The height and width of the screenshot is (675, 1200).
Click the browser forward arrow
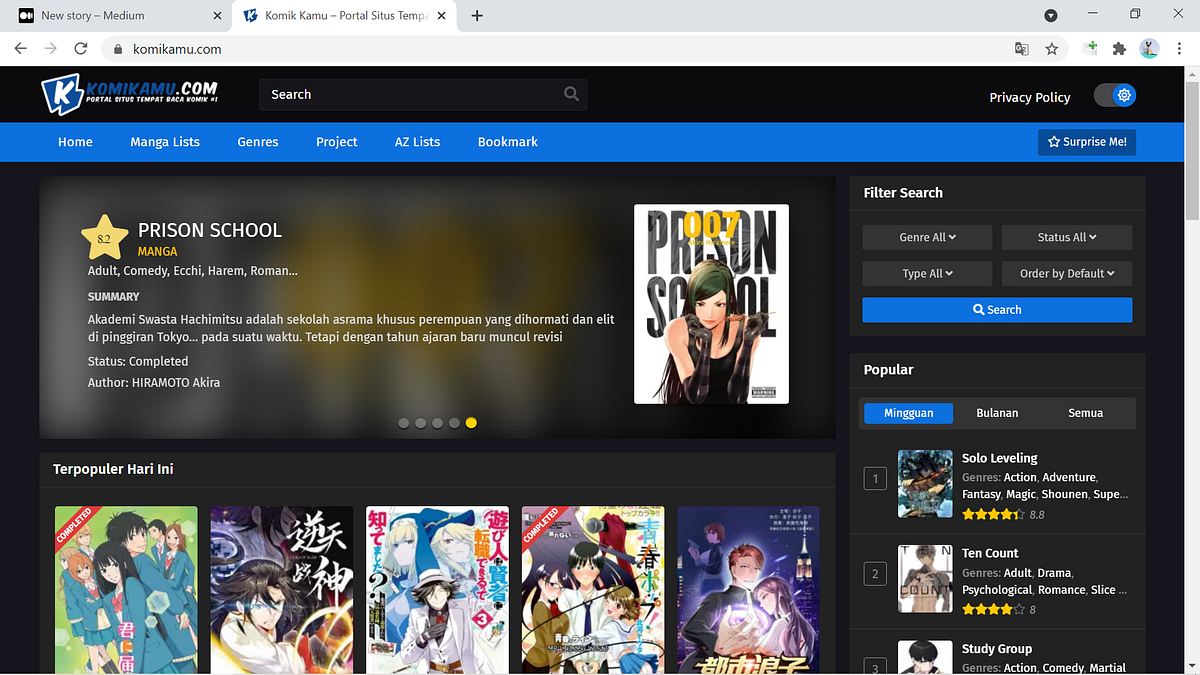point(50,48)
